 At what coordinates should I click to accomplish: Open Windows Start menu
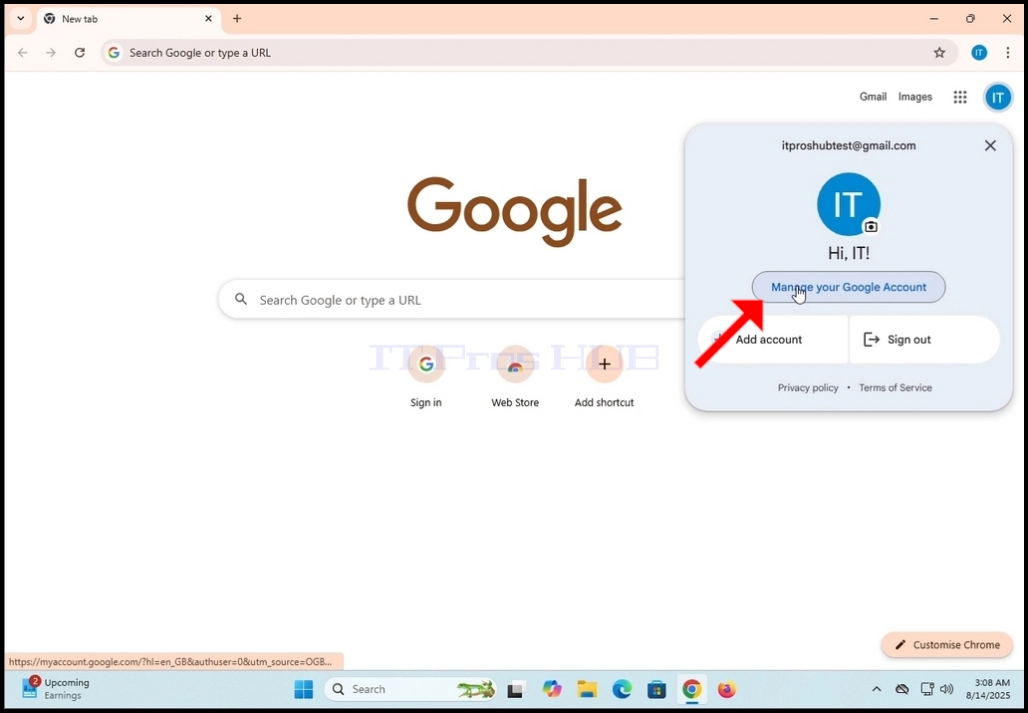tap(304, 689)
